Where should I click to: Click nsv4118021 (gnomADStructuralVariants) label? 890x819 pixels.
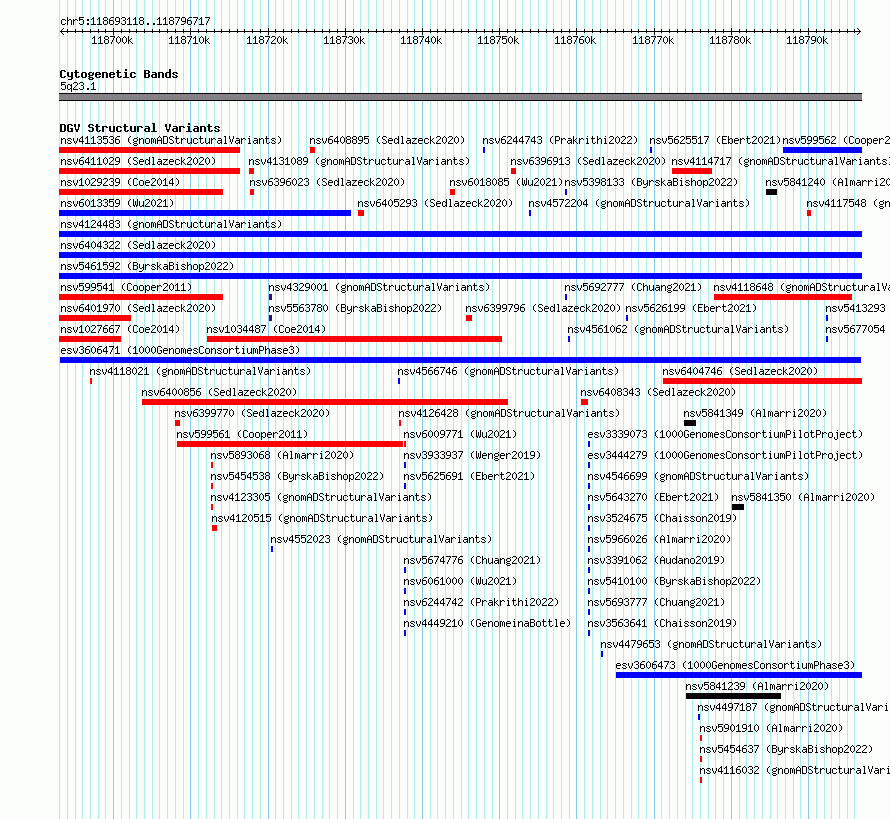click(x=200, y=371)
